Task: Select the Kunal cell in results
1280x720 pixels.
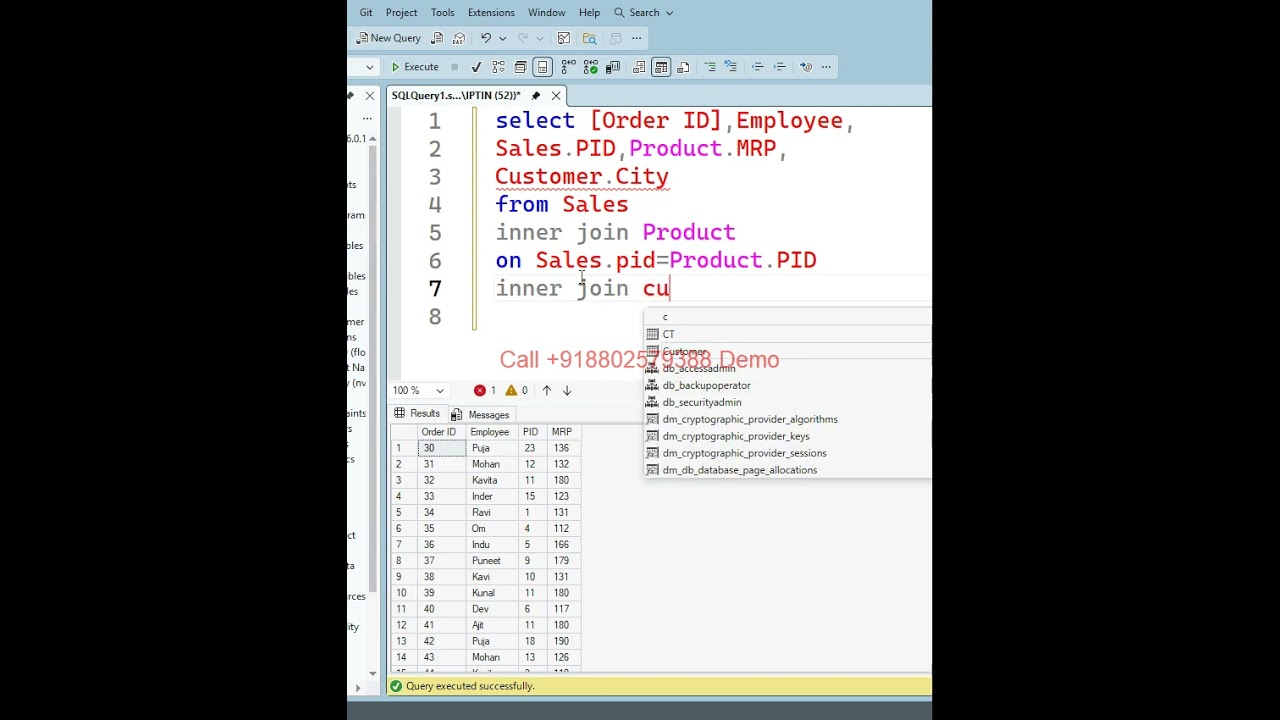Action: point(492,593)
